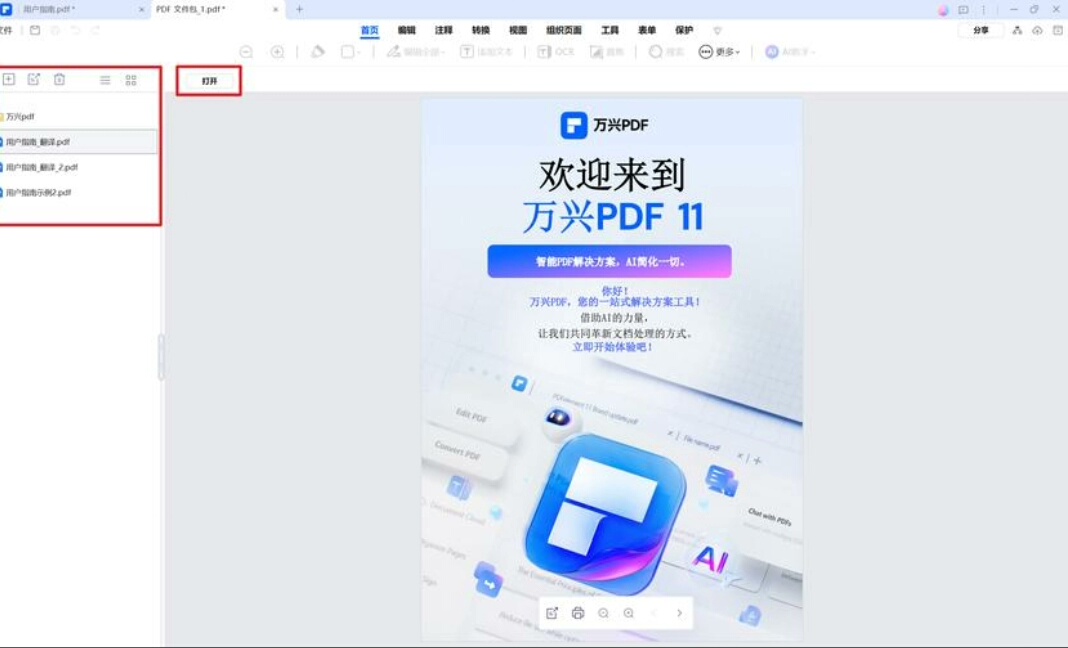Click the print icon in the preview floating bar
The width and height of the screenshot is (1068, 648).
point(578,613)
